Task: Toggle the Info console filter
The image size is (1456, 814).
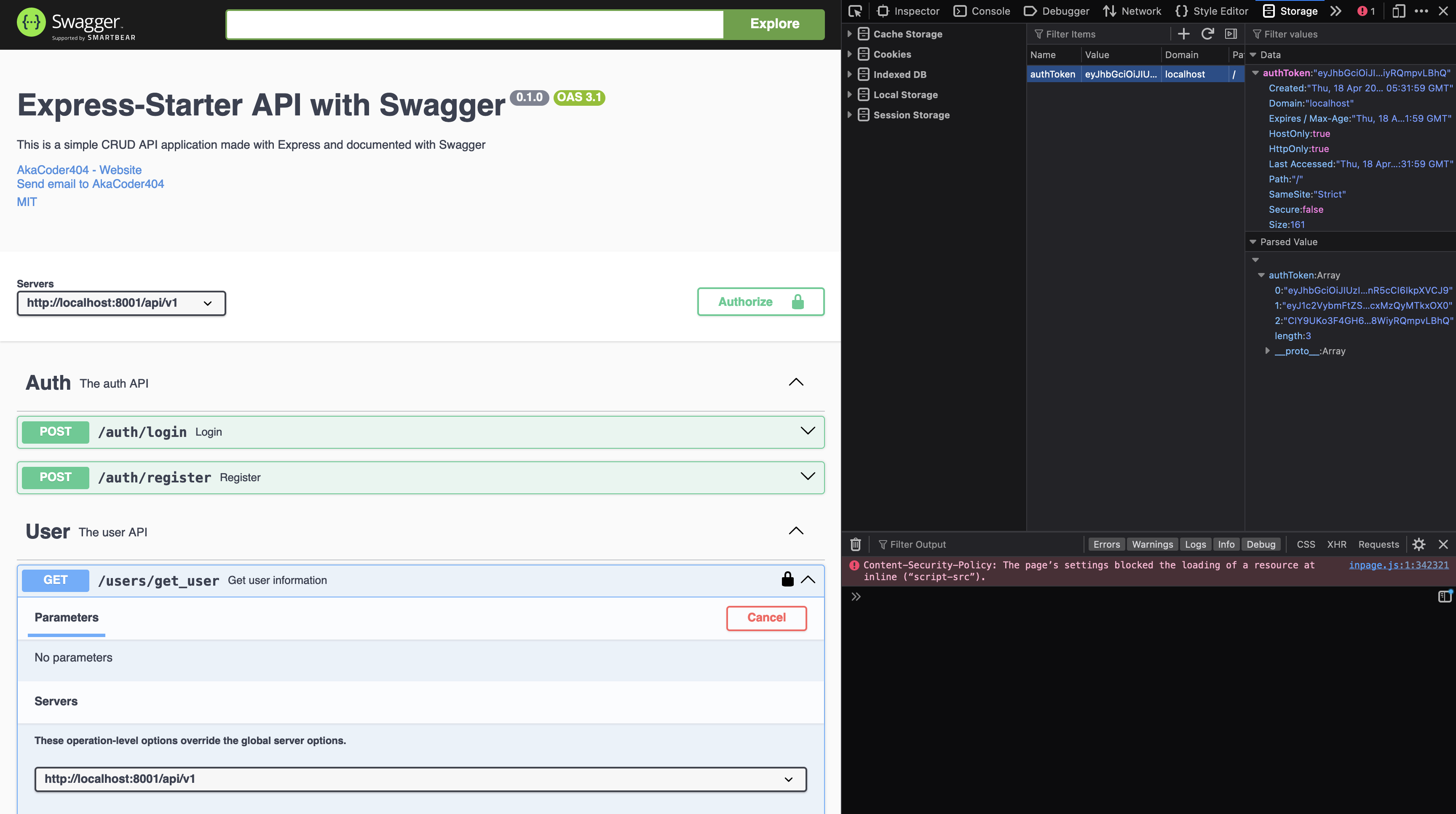Action: pyautogui.click(x=1226, y=544)
